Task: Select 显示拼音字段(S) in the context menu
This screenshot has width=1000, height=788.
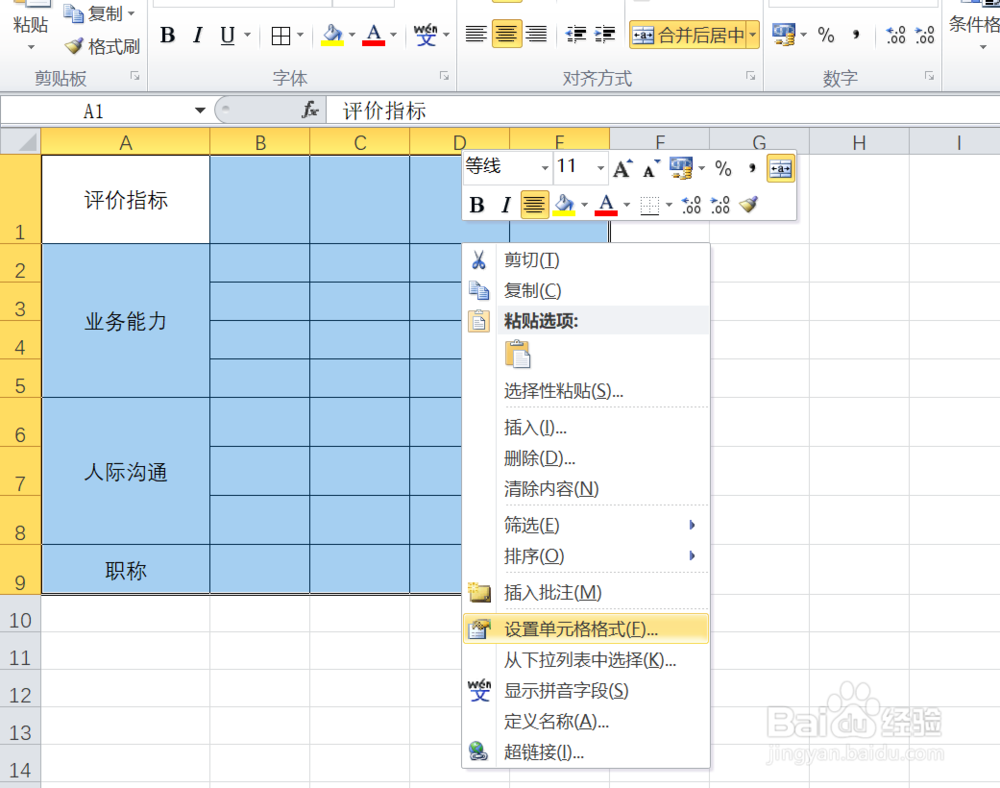Action: pos(585,690)
